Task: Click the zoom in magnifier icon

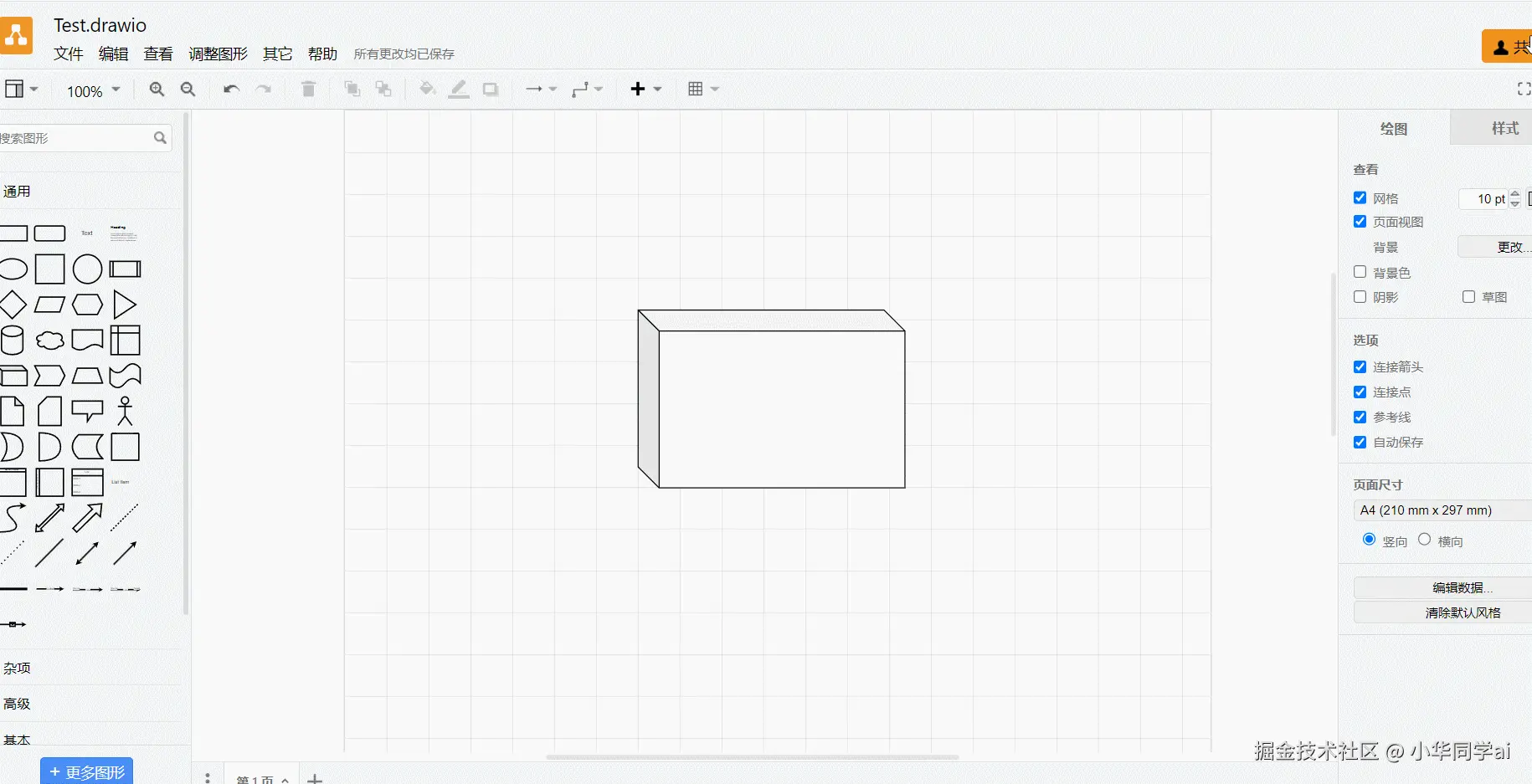Action: point(157,89)
